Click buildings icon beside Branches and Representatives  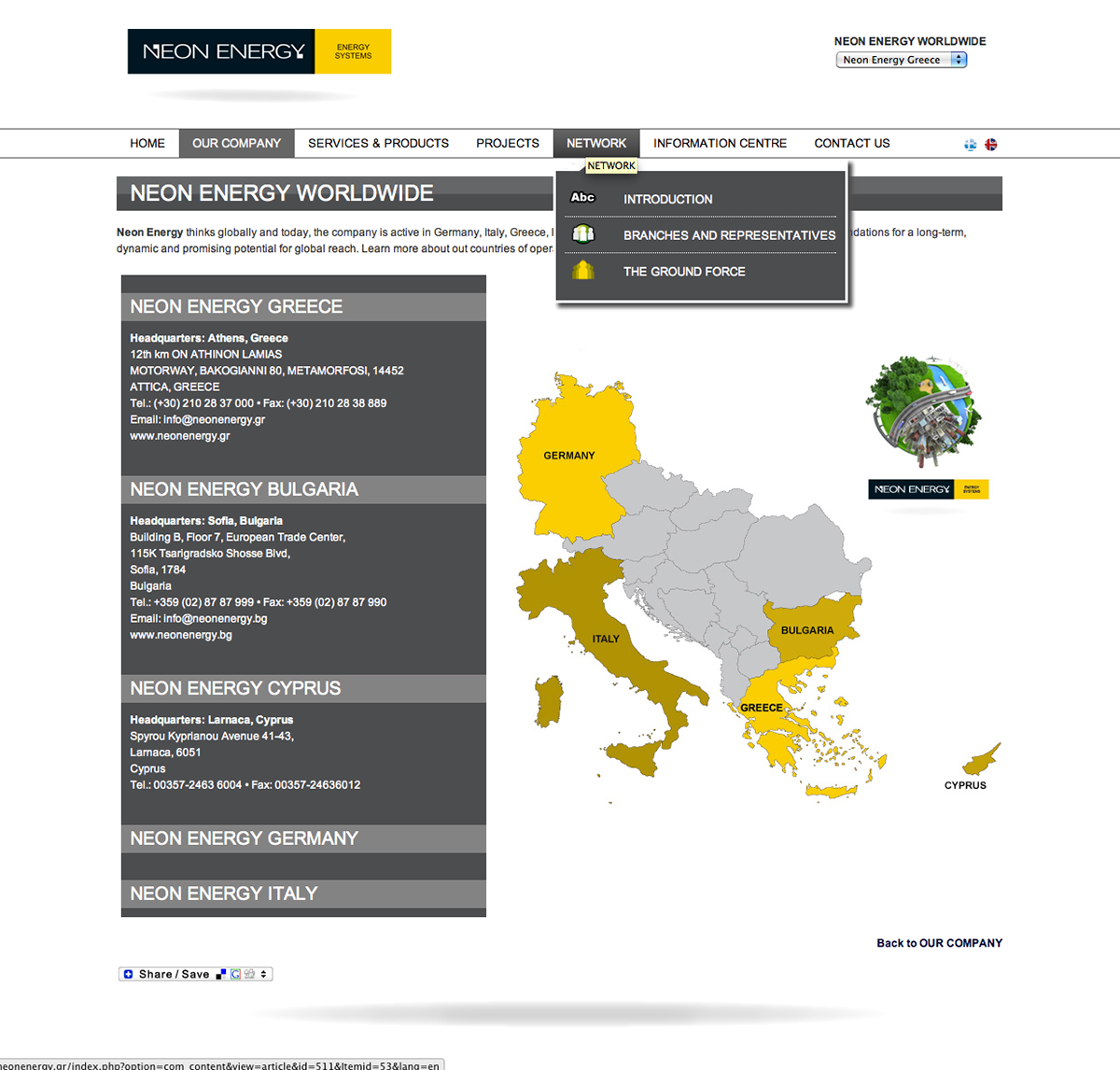coord(583,234)
